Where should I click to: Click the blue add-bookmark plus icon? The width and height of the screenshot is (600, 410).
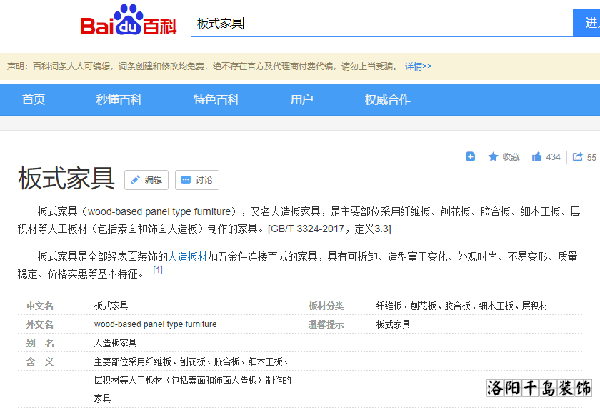click(x=470, y=156)
